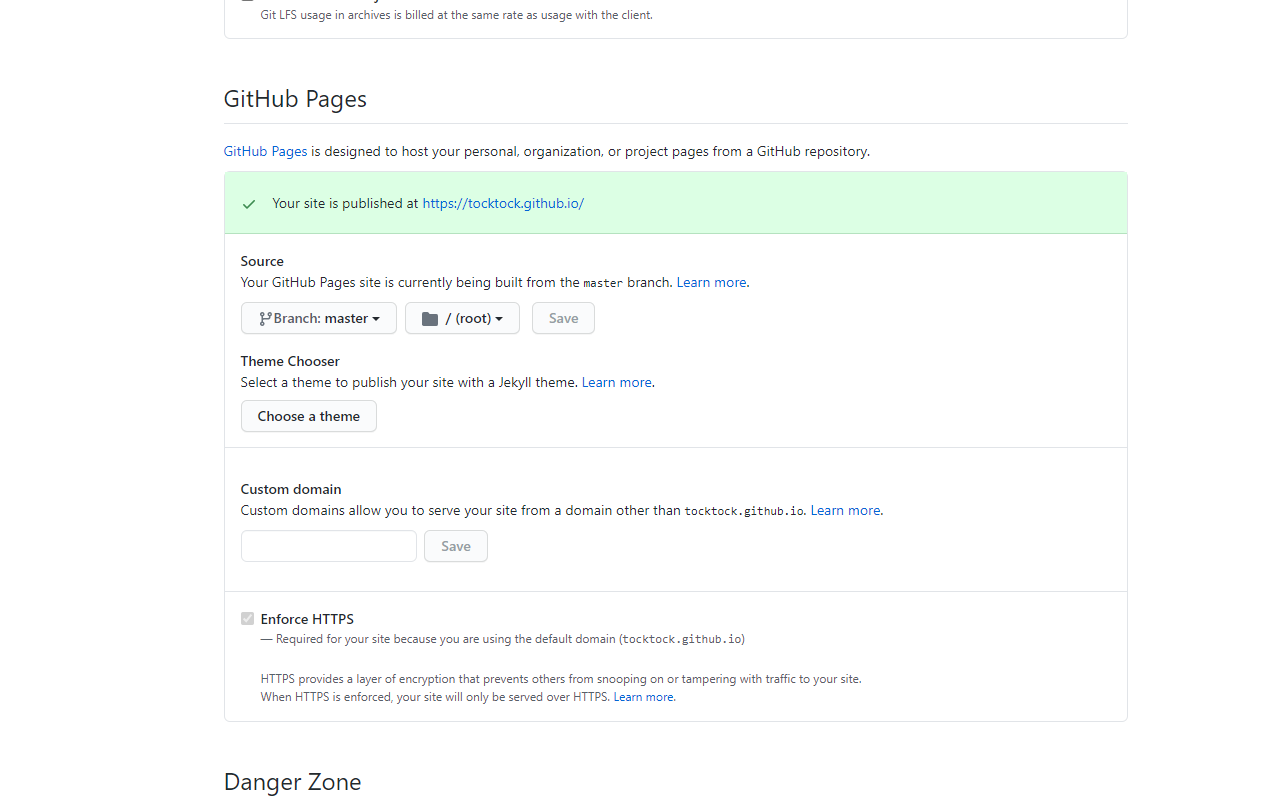
Task: Click the Choose a theme button
Action: coord(309,416)
